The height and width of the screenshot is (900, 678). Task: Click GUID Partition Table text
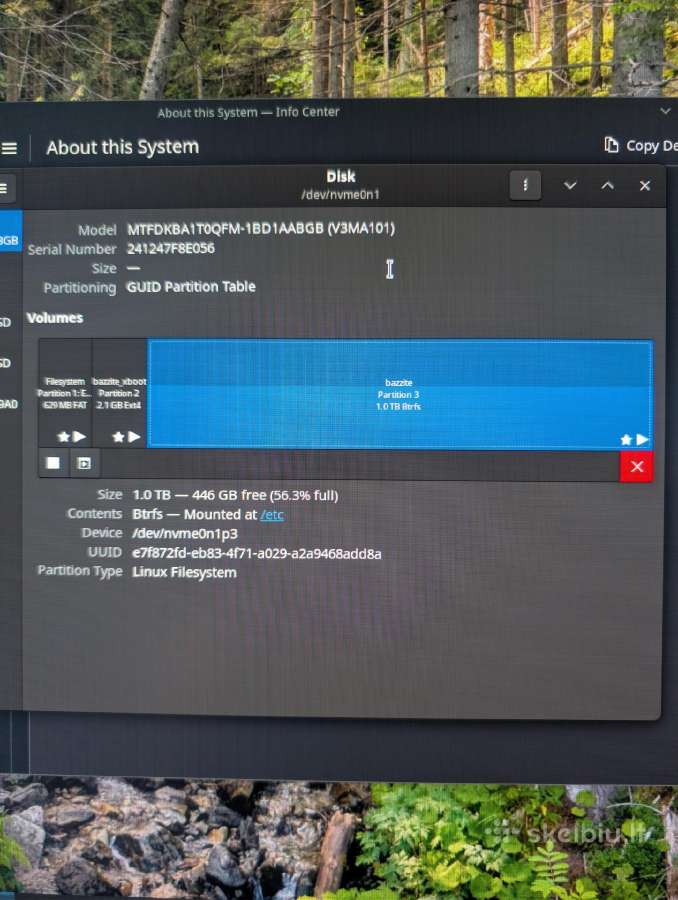click(x=191, y=286)
